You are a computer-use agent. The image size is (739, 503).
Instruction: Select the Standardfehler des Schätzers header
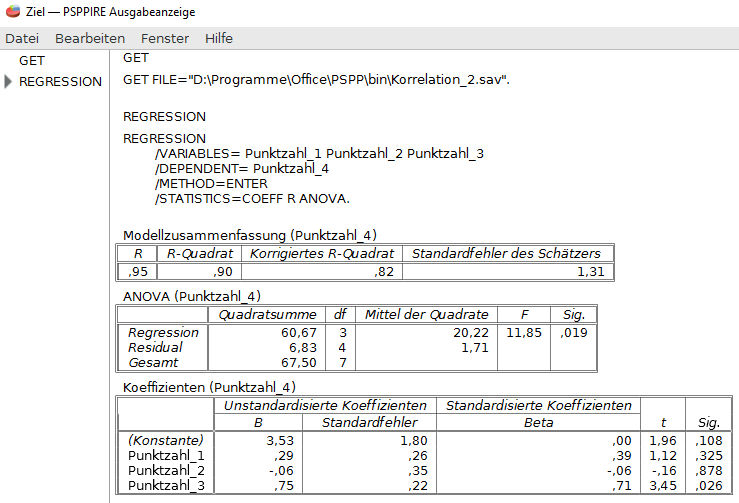click(507, 254)
